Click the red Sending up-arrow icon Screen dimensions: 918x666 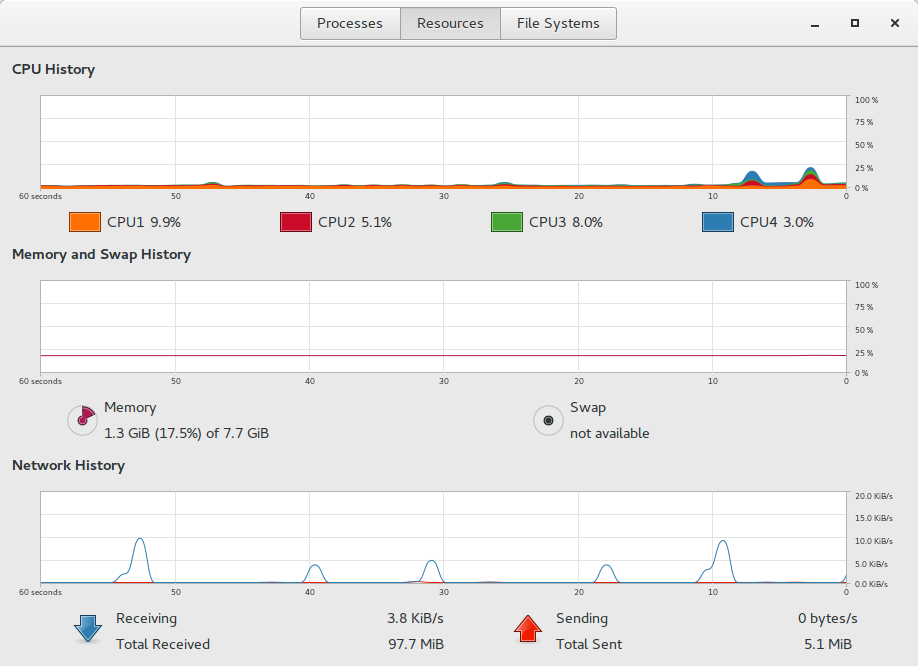click(x=527, y=629)
